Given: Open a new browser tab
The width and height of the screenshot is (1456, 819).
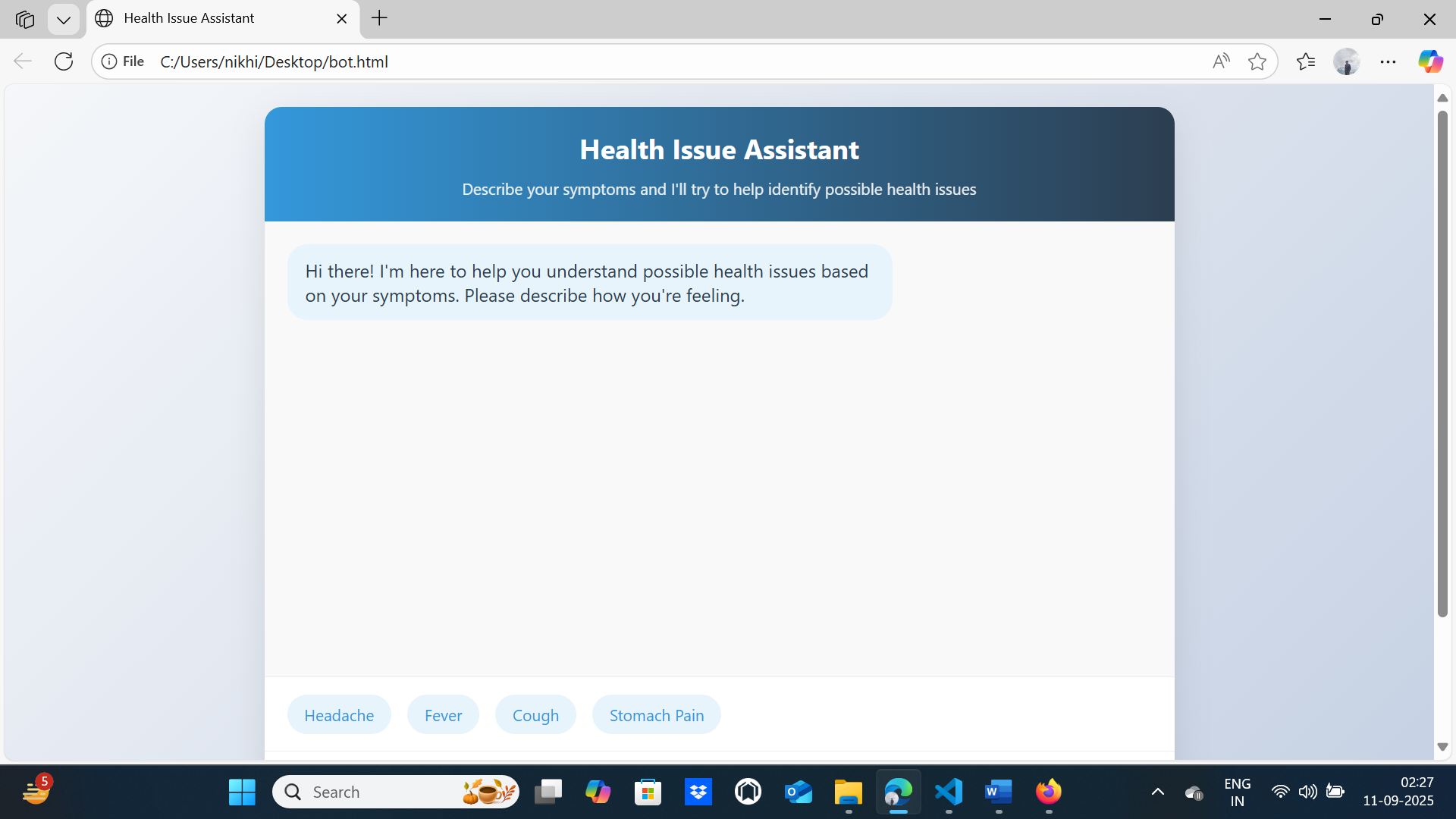Looking at the screenshot, I should click(x=379, y=18).
